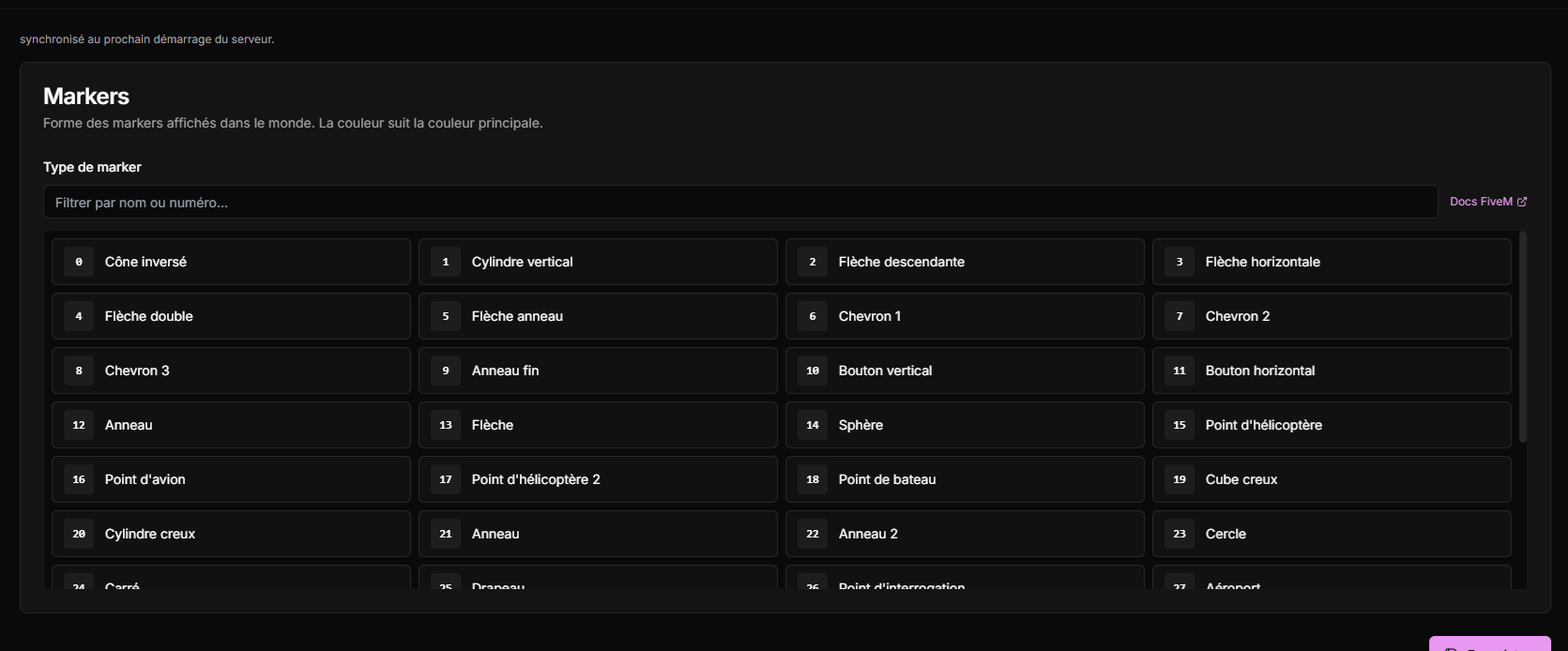
Task: Choose the Point d'avion marker
Action: pos(231,479)
